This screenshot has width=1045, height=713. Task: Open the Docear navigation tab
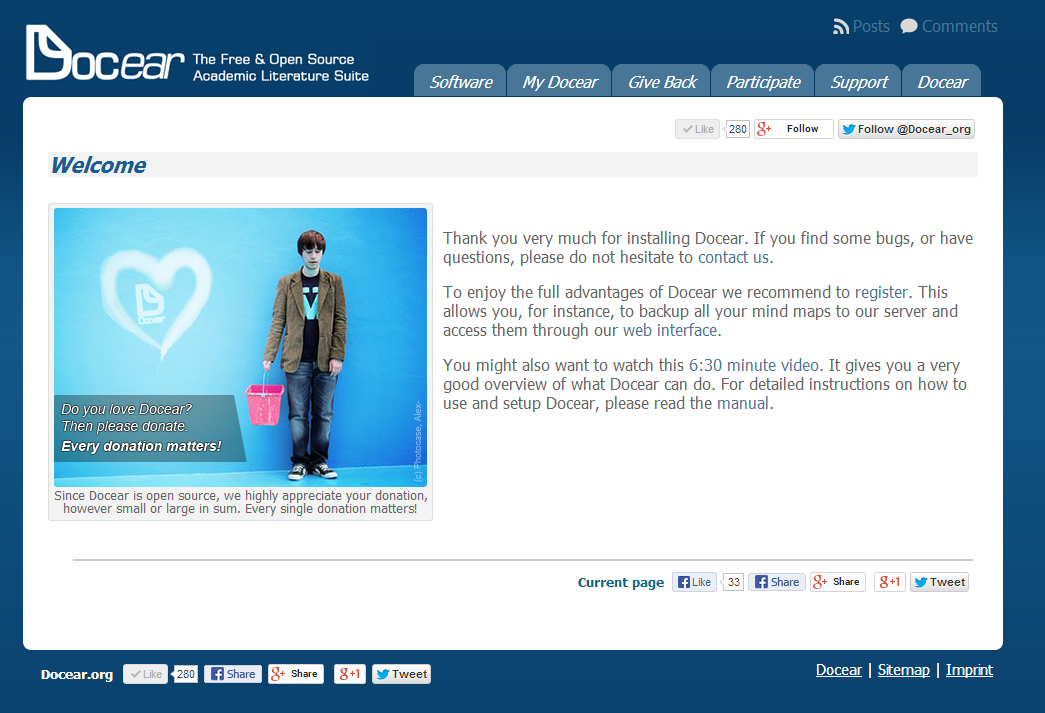pyautogui.click(x=942, y=81)
